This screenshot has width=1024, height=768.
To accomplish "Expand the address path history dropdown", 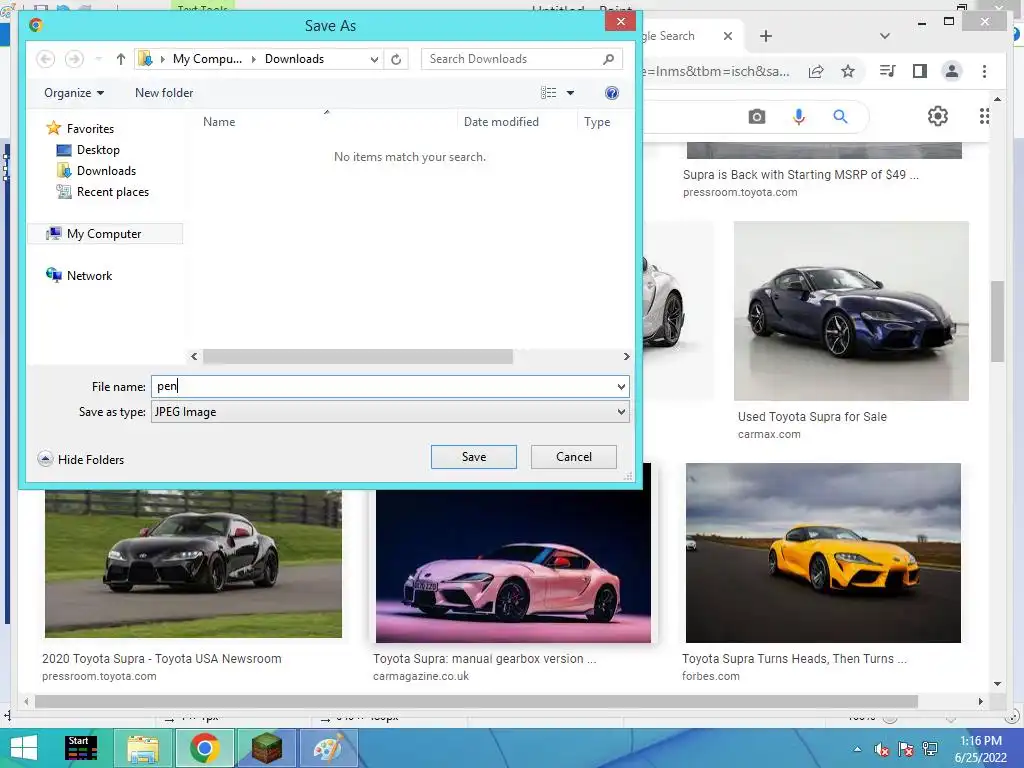I will pyautogui.click(x=374, y=59).
